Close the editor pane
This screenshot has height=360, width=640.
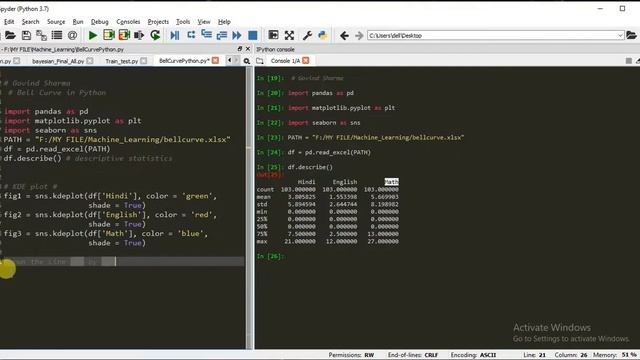click(247, 49)
